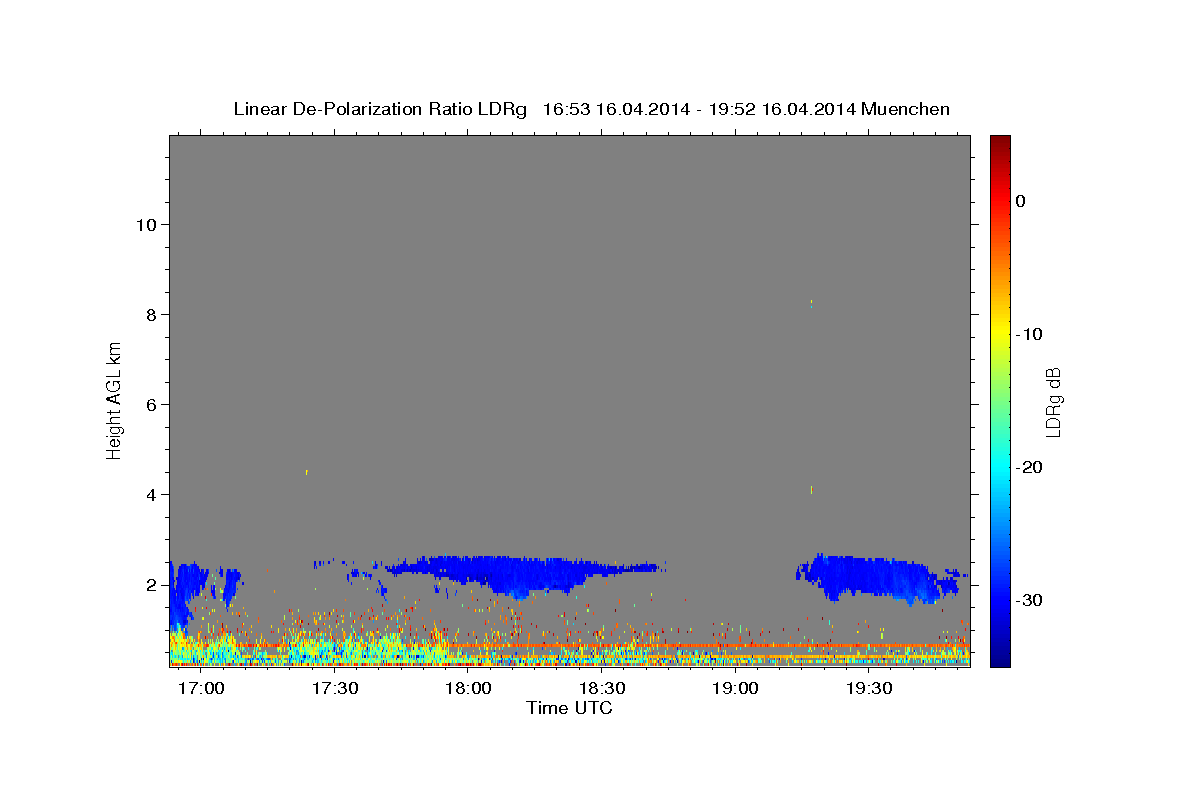Screen dimensions: 1200x800
Task: Click the 18:00 time tick label
Action: [x=468, y=689]
